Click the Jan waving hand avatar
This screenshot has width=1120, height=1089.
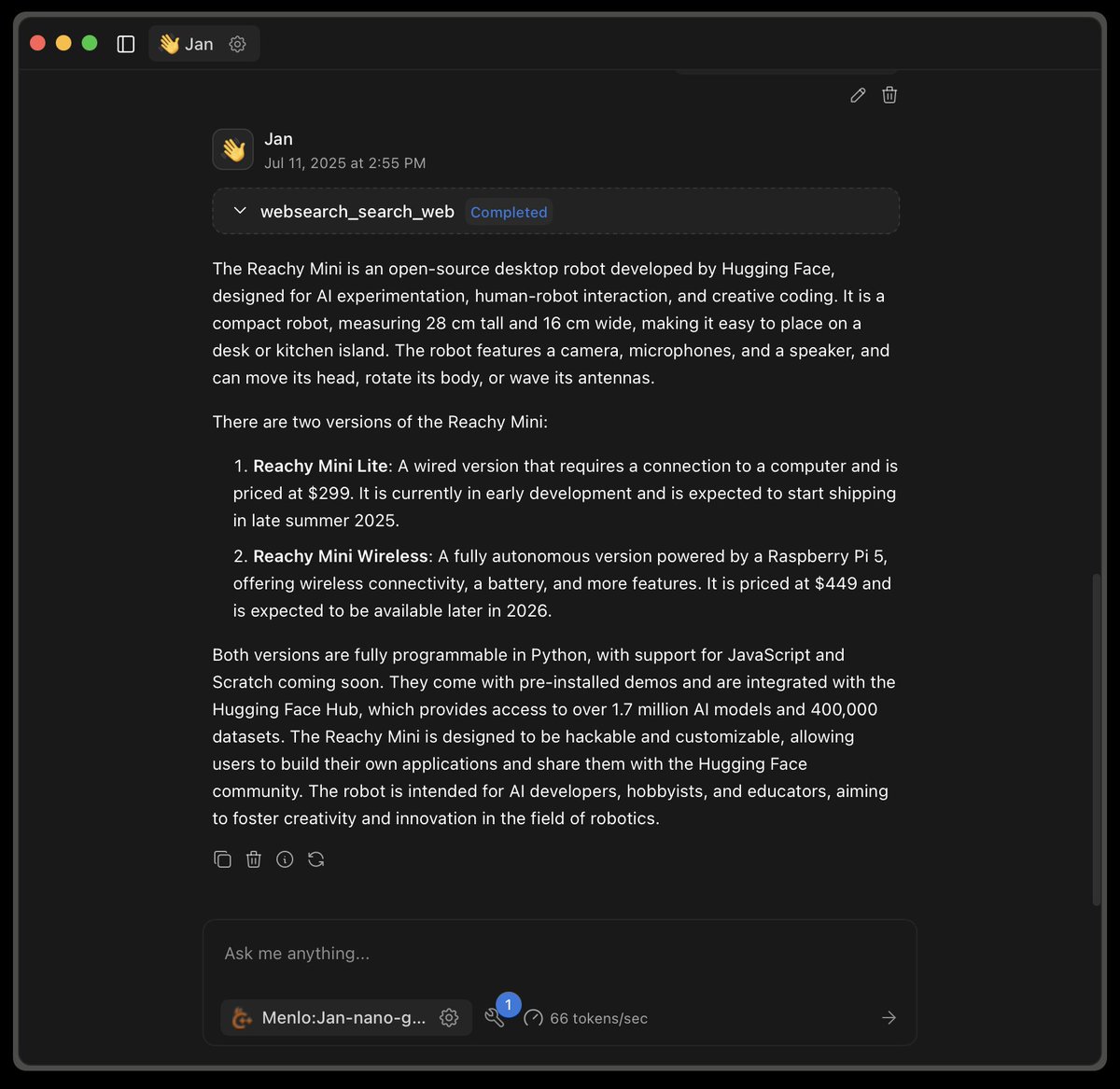pyautogui.click(x=233, y=149)
